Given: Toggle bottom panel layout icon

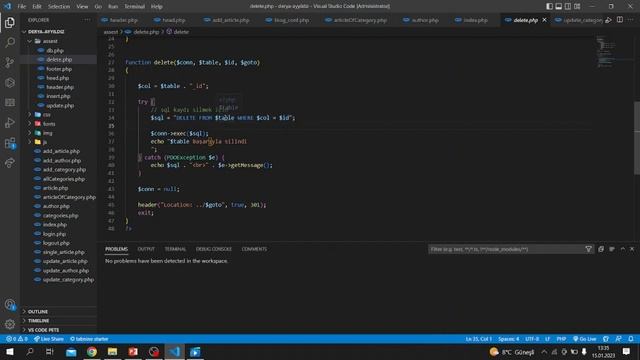Looking at the screenshot, I should [x=559, y=6].
